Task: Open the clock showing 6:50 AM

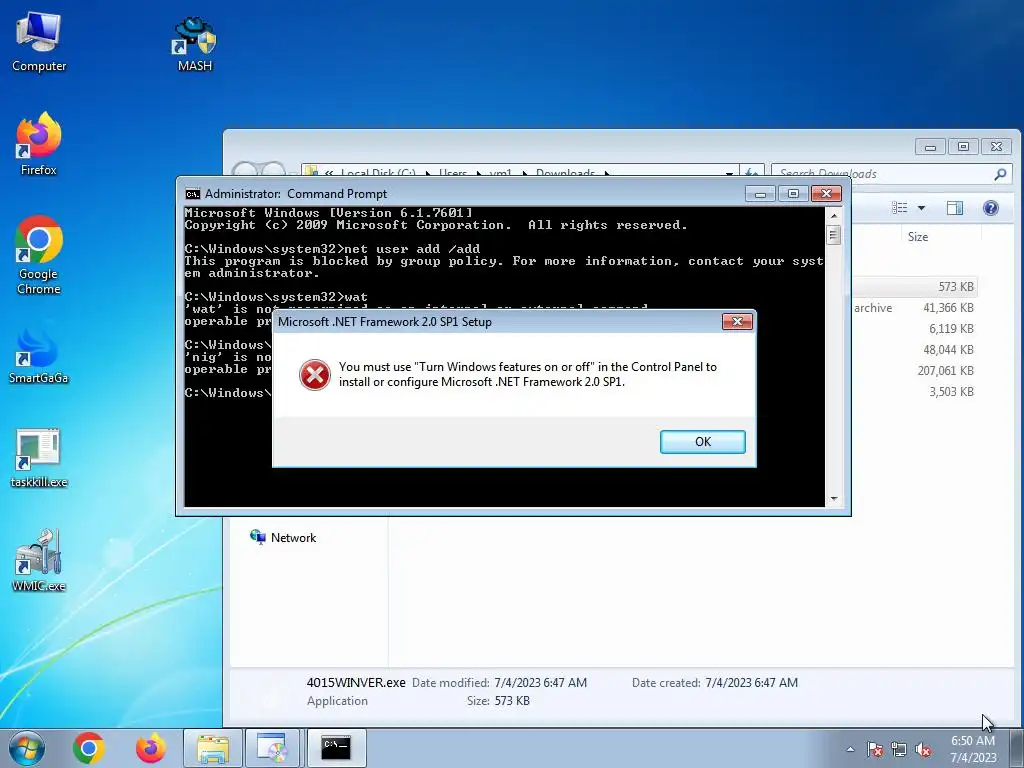Action: pyautogui.click(x=972, y=749)
